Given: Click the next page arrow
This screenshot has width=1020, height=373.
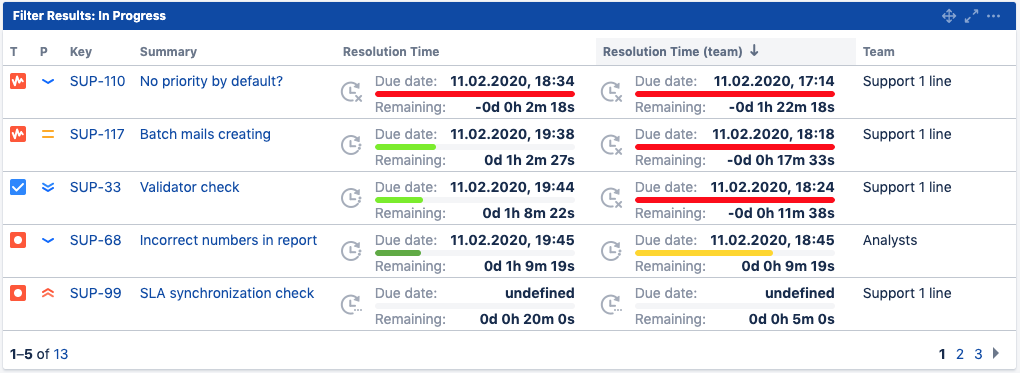Looking at the screenshot, I should tap(996, 353).
